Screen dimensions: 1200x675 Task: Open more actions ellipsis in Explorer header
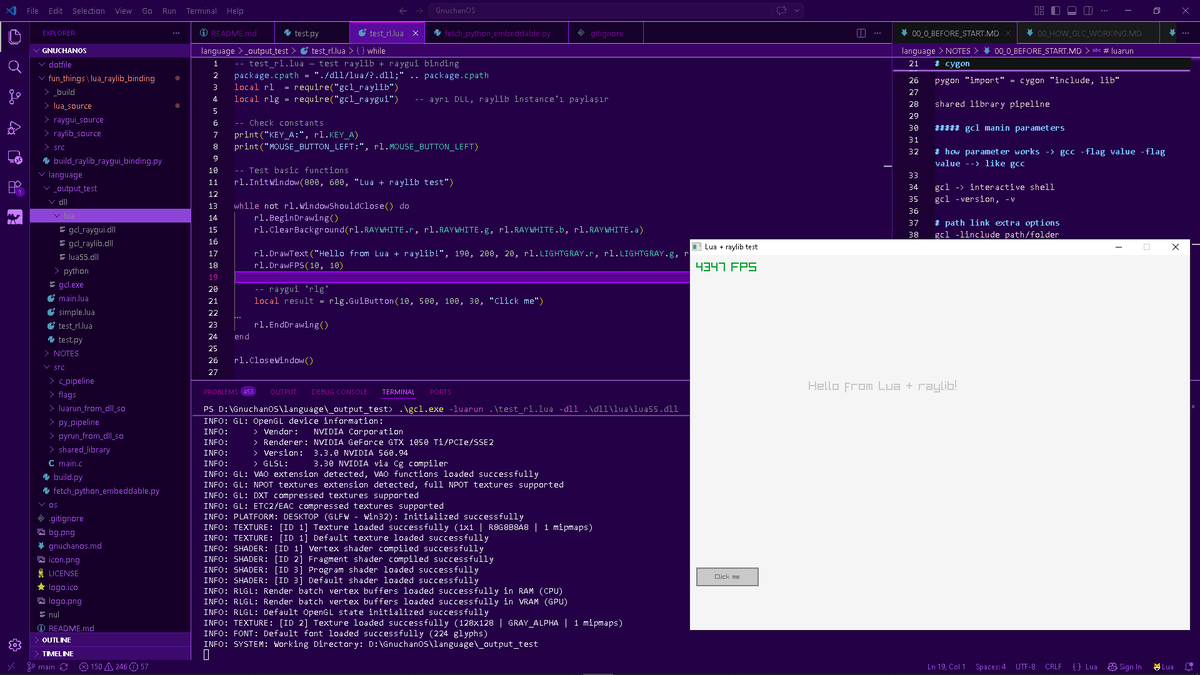point(177,33)
